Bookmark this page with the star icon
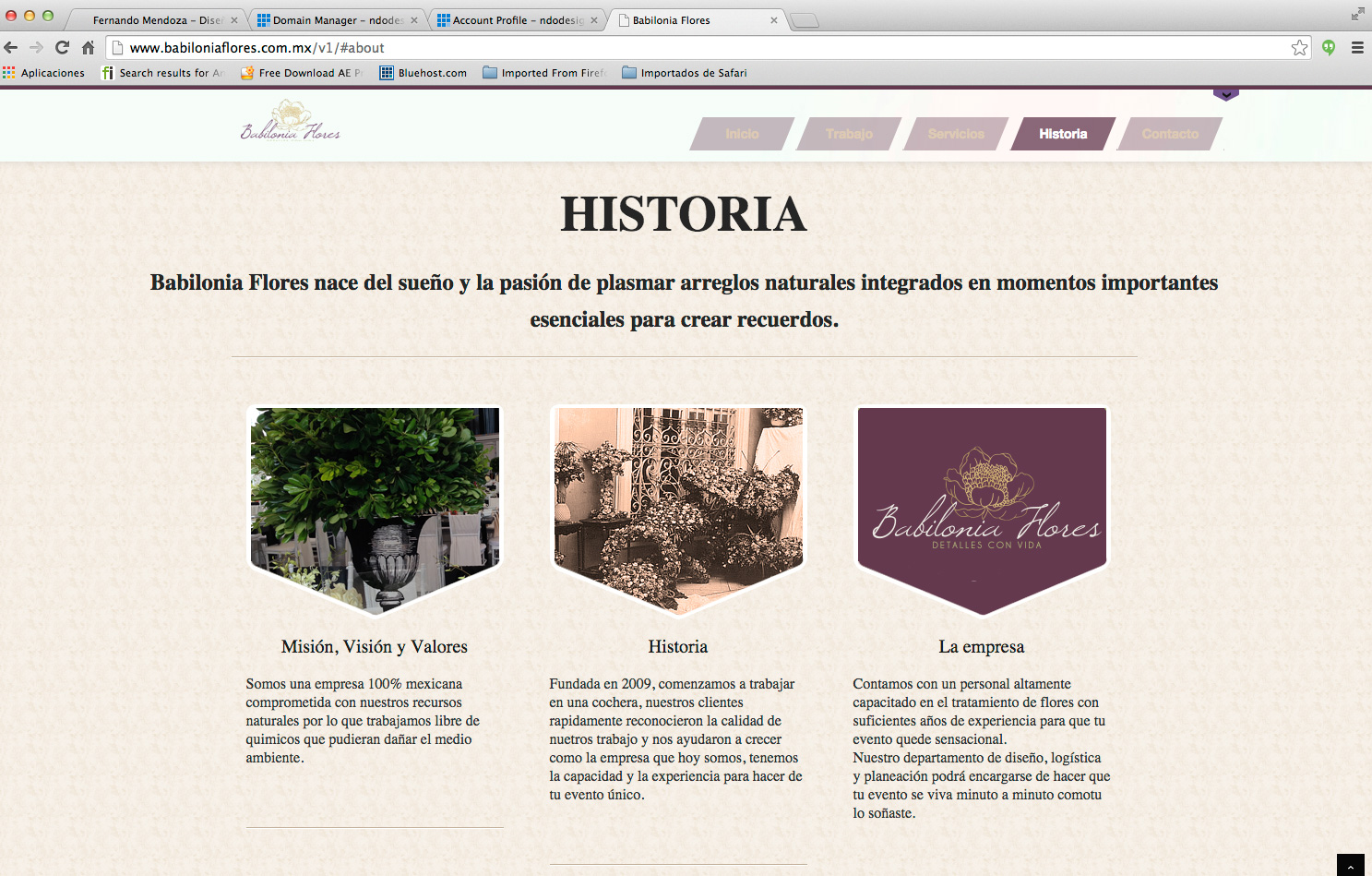The width and height of the screenshot is (1372, 876). pyautogui.click(x=1299, y=48)
